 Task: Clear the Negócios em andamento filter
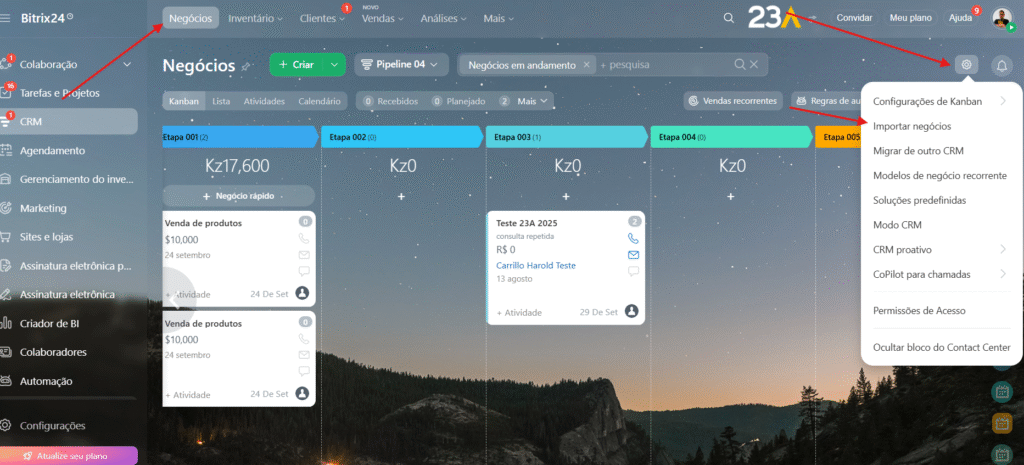587,65
